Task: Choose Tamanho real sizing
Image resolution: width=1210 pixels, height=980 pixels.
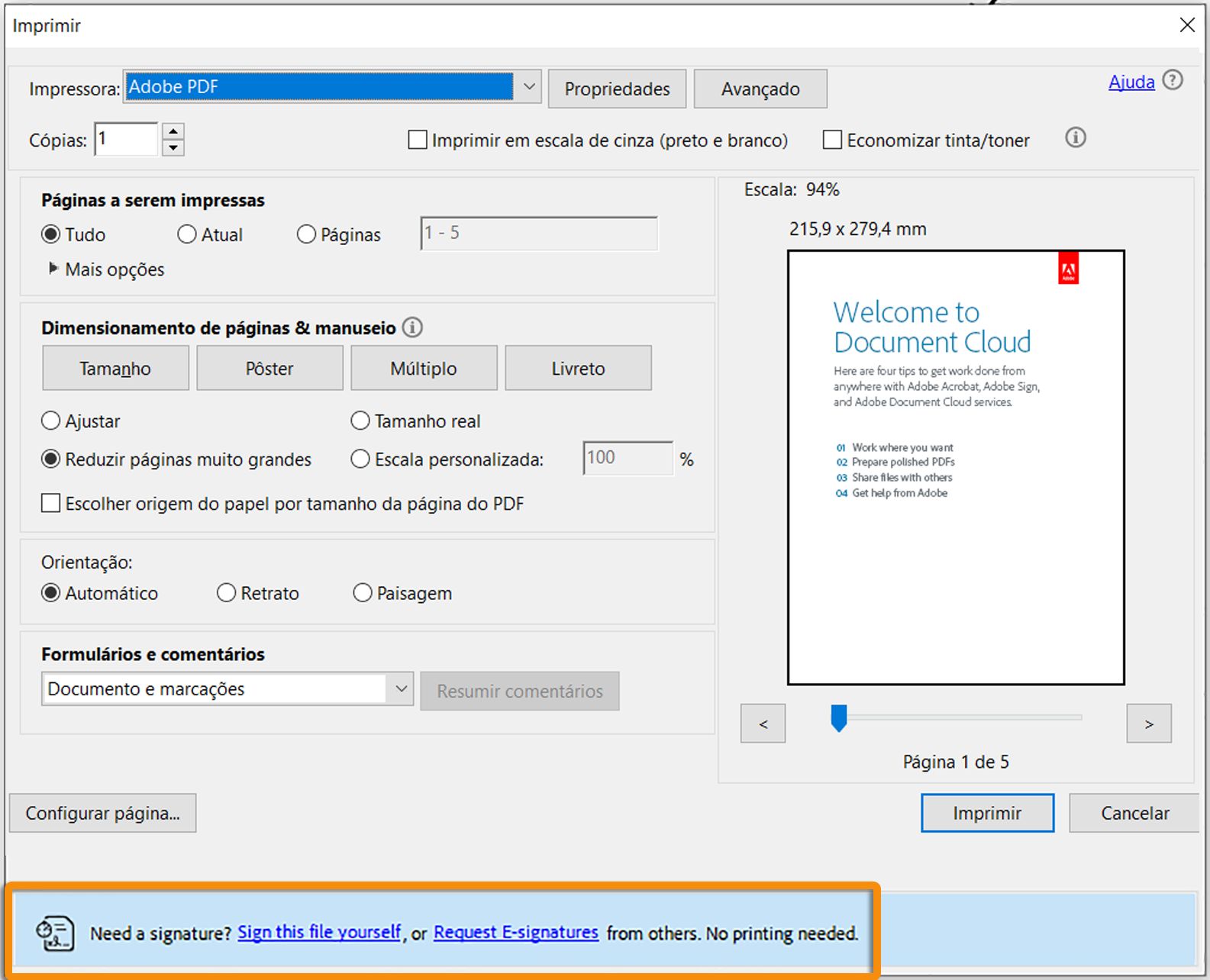Action: tap(360, 421)
